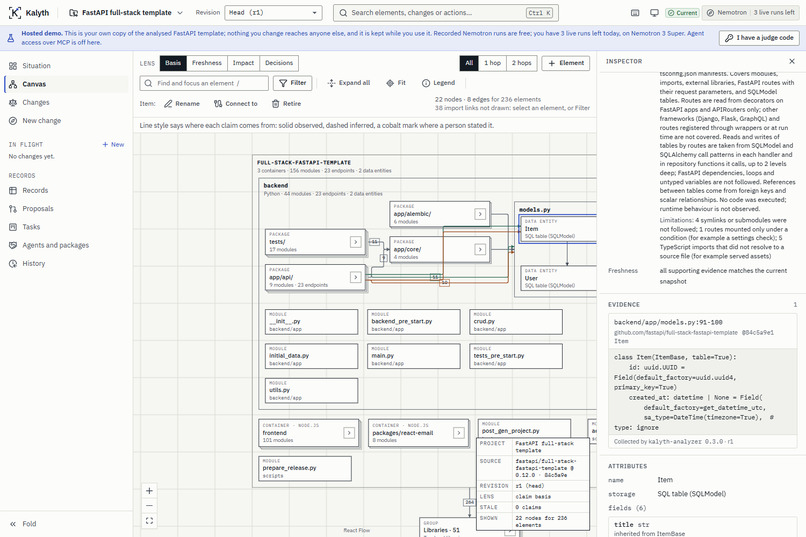Select the main.py module node
The height and width of the screenshot is (537, 806).
414,357
